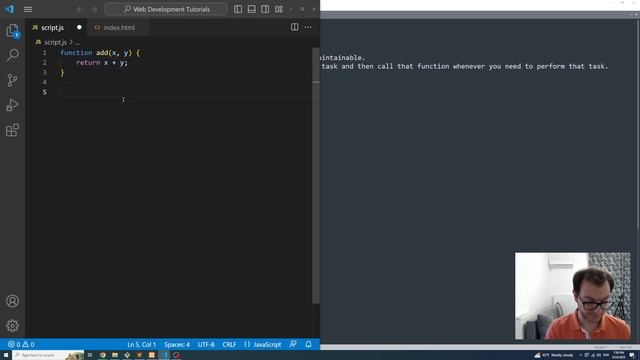Viewport: 640px width, 360px height.
Task: Click the editor vertical scrollbar
Action: click(x=316, y=176)
